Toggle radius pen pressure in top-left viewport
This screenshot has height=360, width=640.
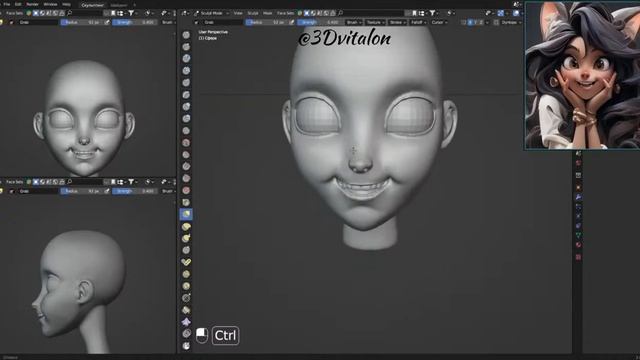pyautogui.click(x=107, y=22)
